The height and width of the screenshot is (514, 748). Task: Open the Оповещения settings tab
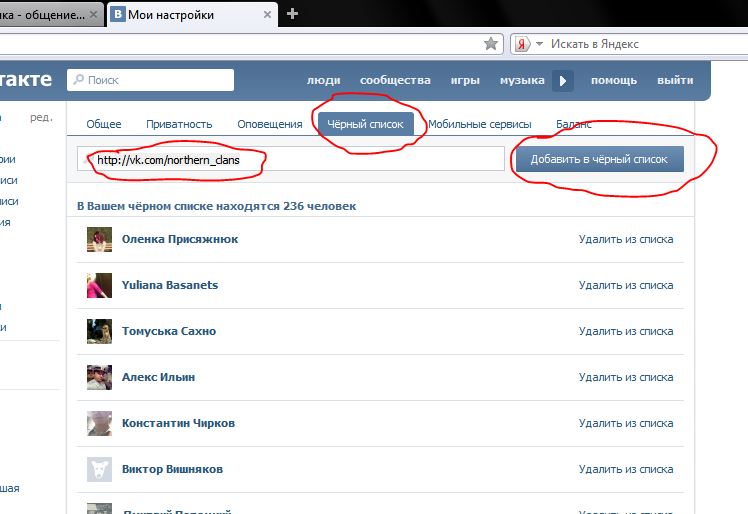coord(270,124)
